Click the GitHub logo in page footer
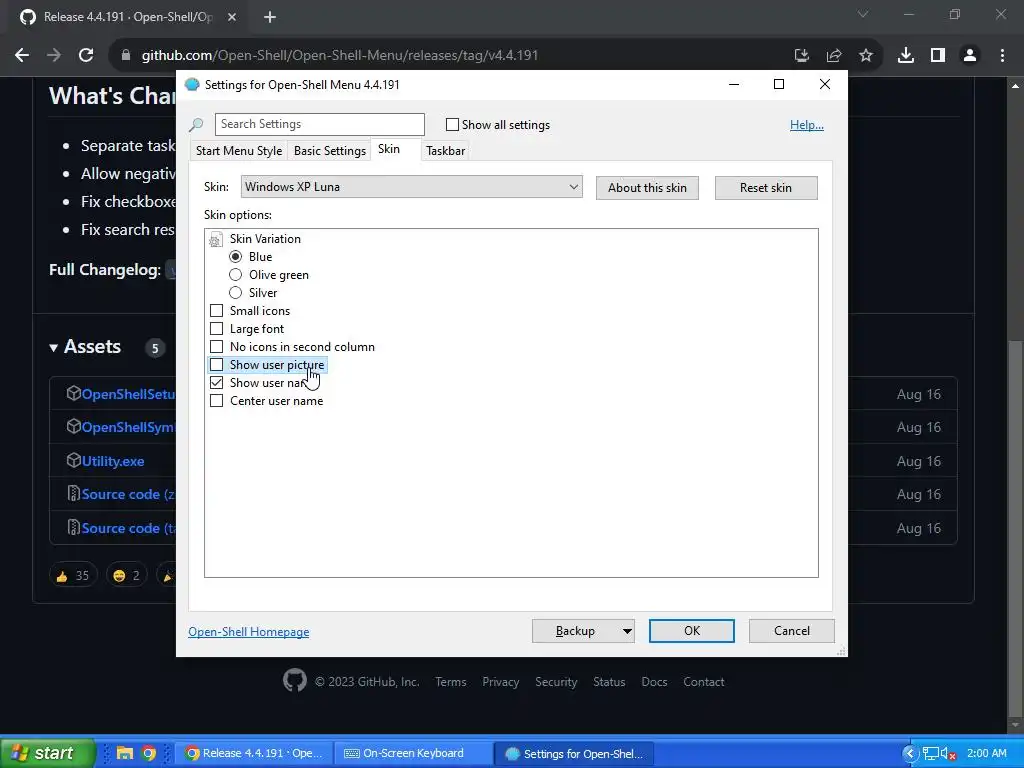The image size is (1024, 768). [x=295, y=680]
